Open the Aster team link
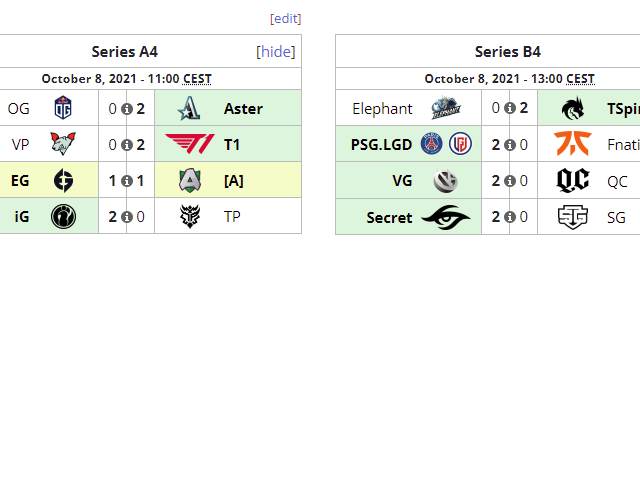The image size is (640, 481). [243, 108]
